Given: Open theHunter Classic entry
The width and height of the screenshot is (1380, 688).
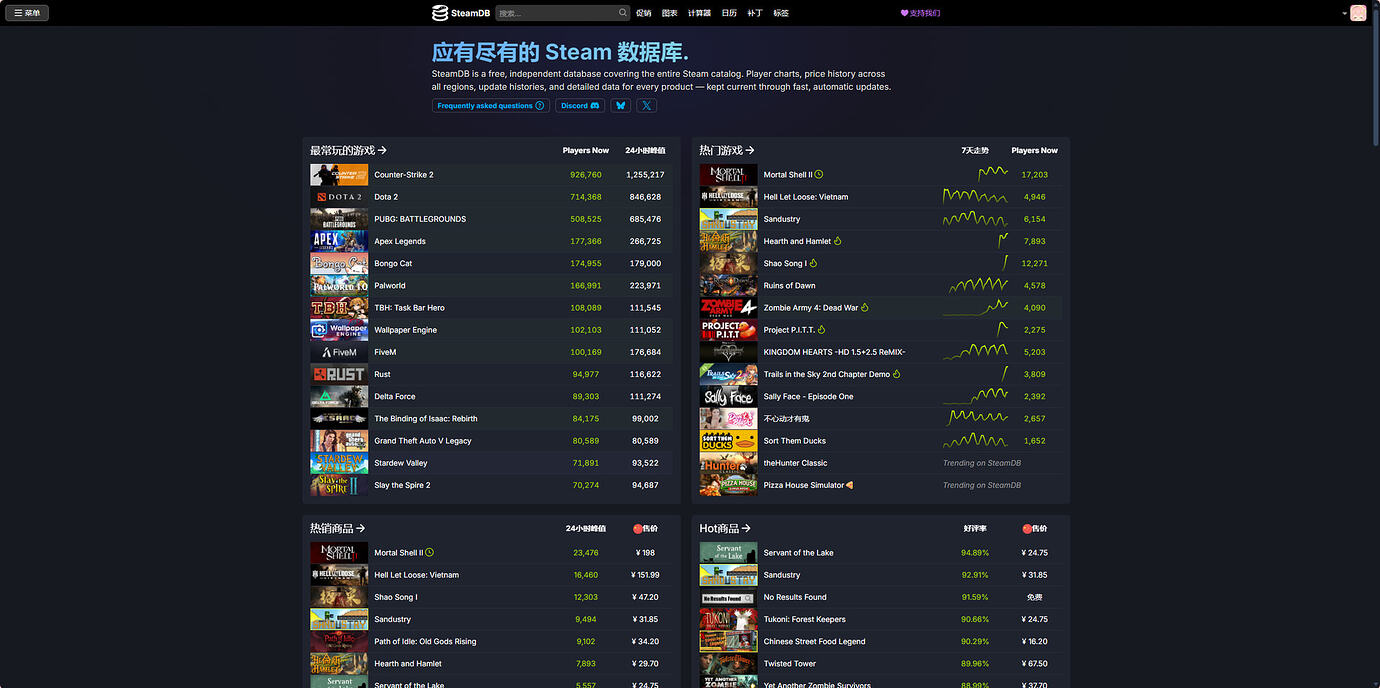Looking at the screenshot, I should click(880, 463).
